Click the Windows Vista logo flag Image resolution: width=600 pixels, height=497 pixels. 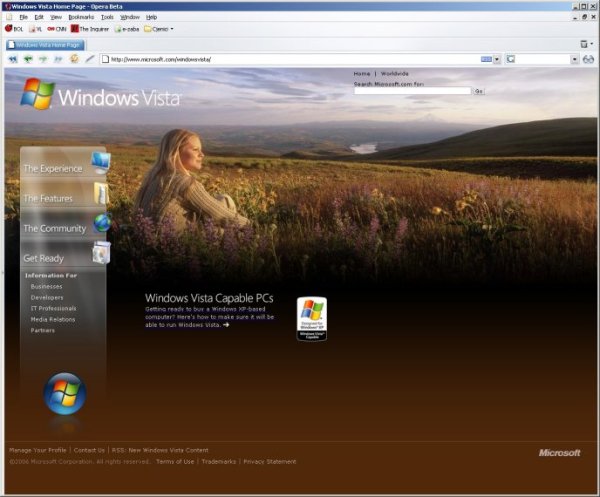(37, 94)
